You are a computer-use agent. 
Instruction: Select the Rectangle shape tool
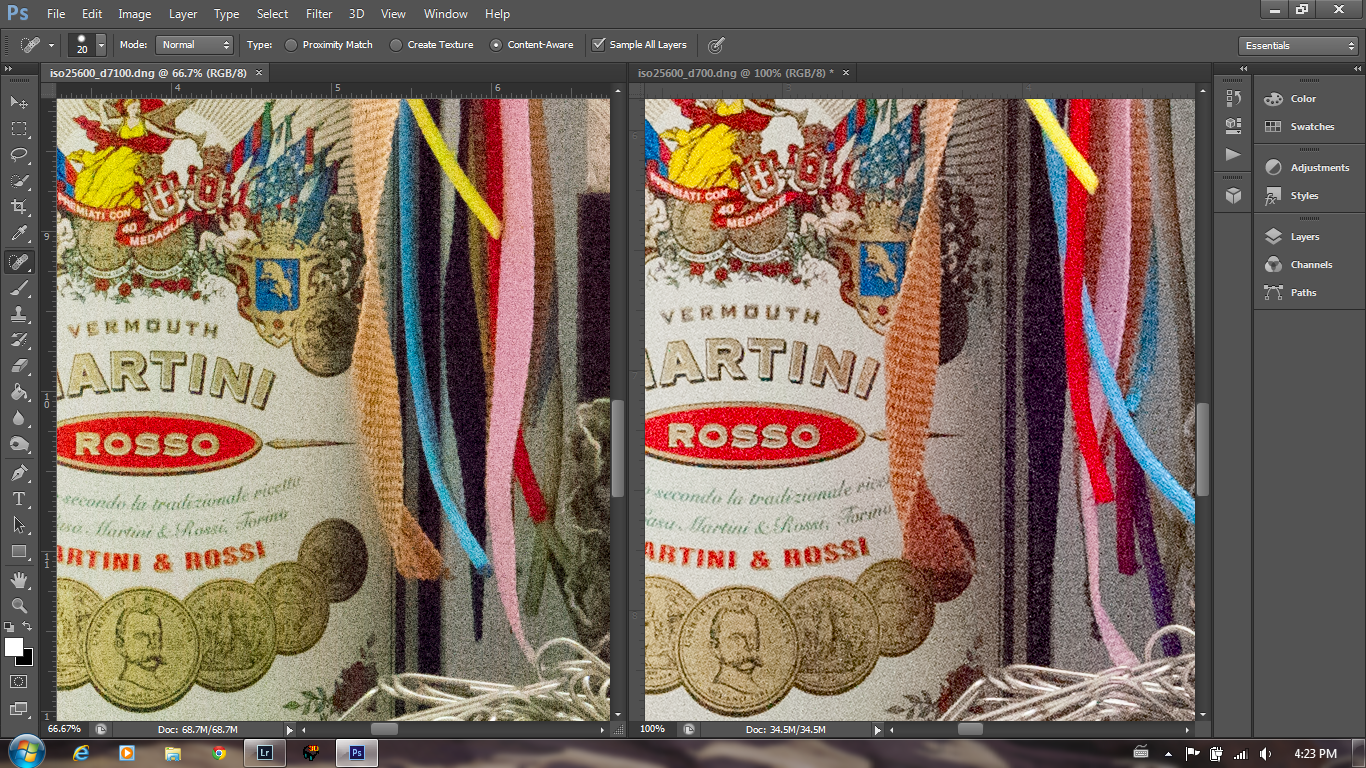[19, 551]
